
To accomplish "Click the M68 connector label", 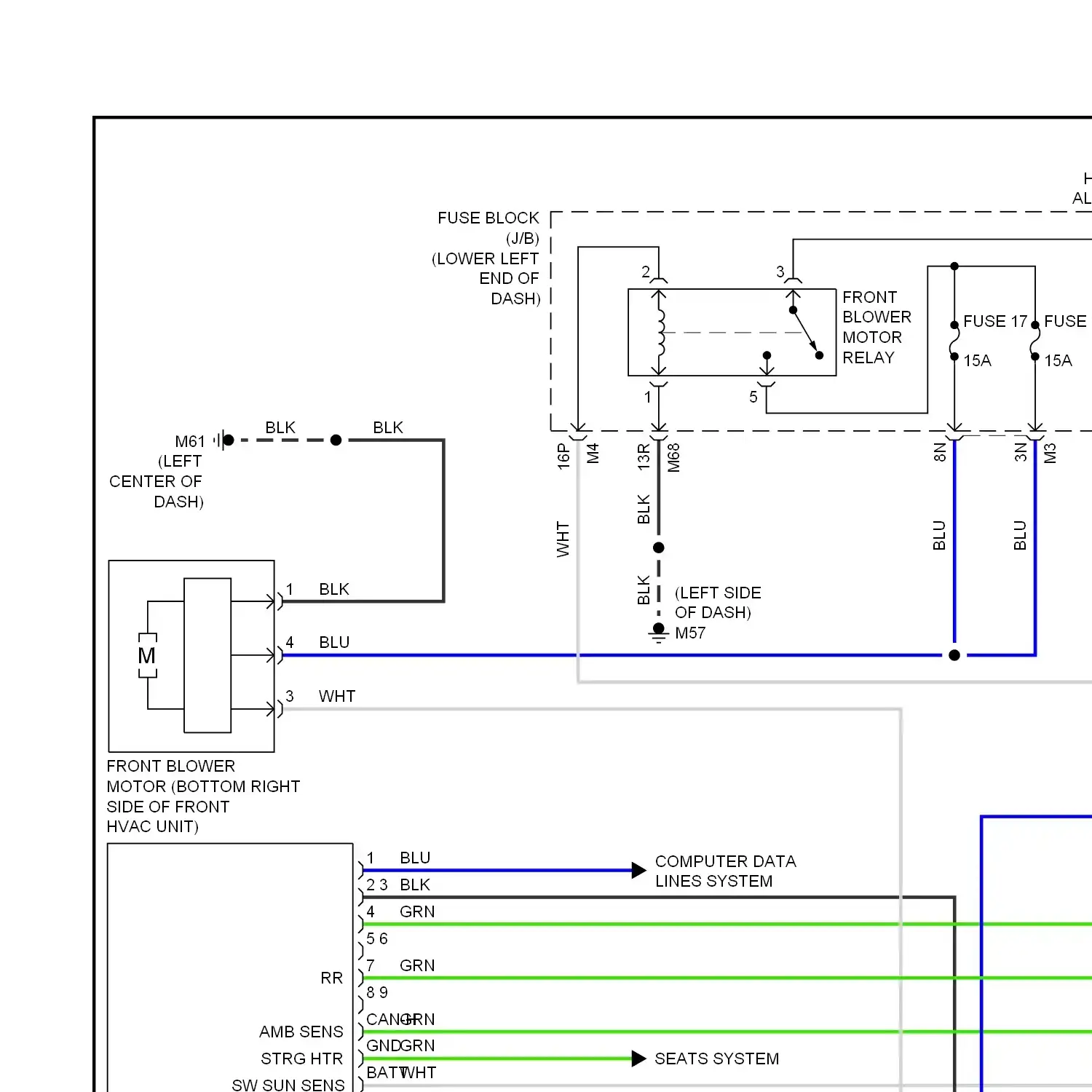I will [x=673, y=458].
